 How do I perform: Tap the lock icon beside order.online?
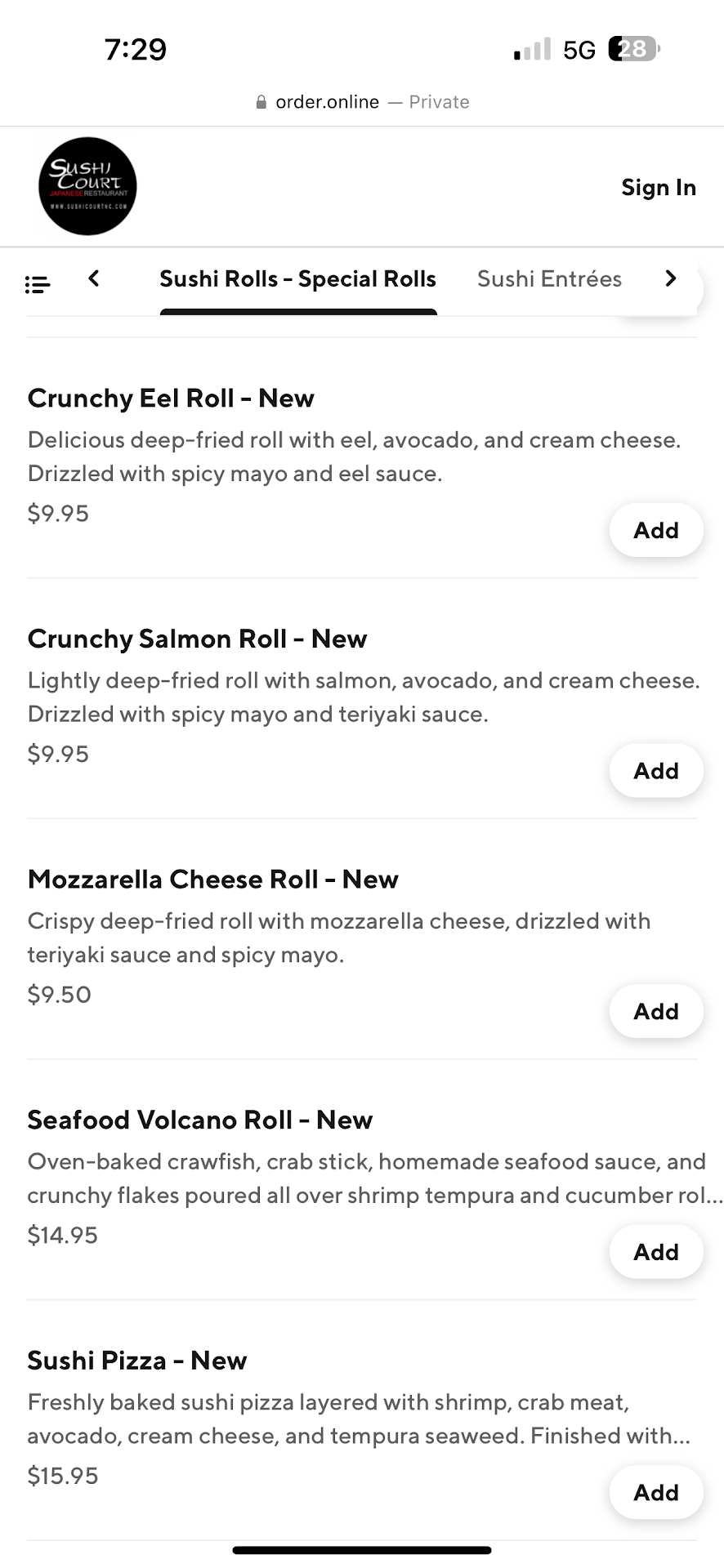(261, 102)
